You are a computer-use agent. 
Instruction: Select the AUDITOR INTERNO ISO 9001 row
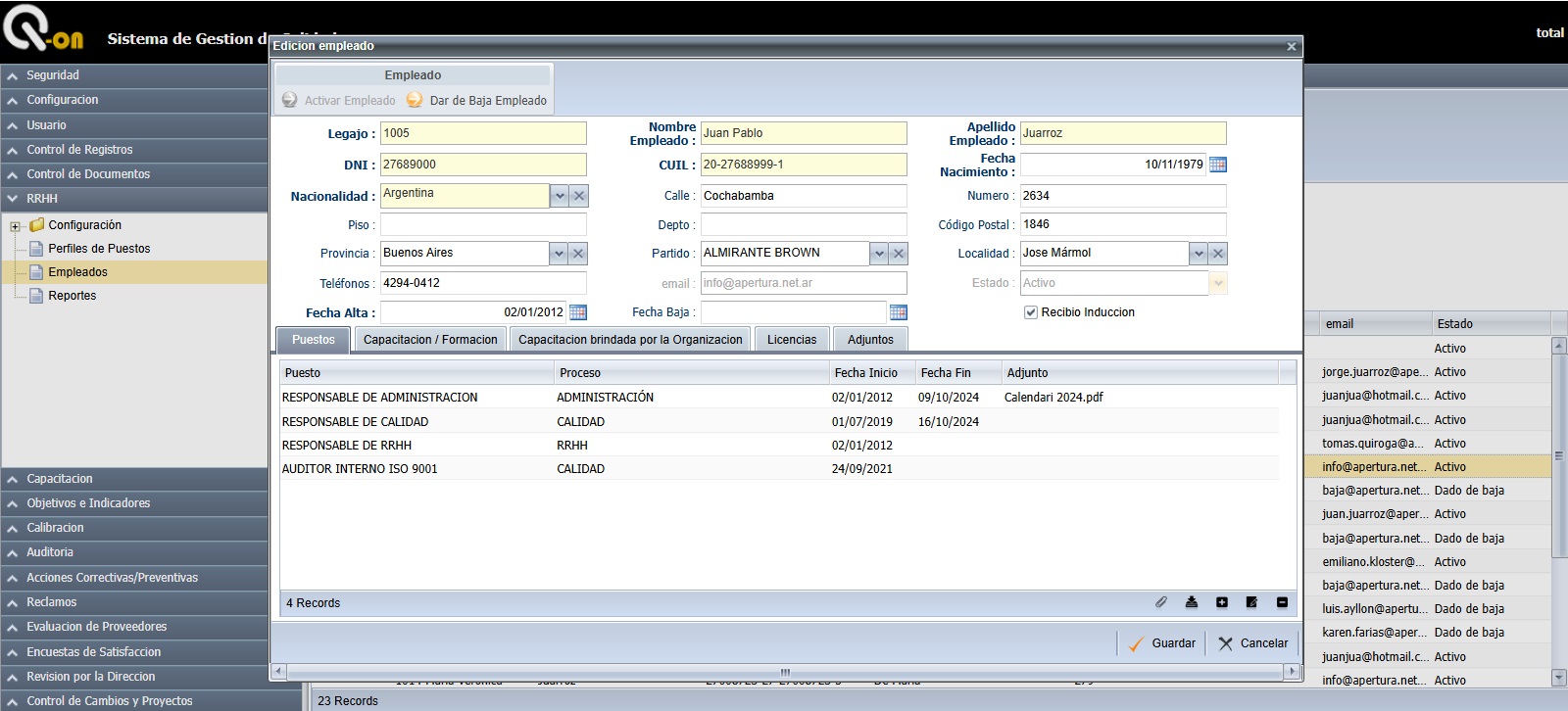[x=779, y=469]
